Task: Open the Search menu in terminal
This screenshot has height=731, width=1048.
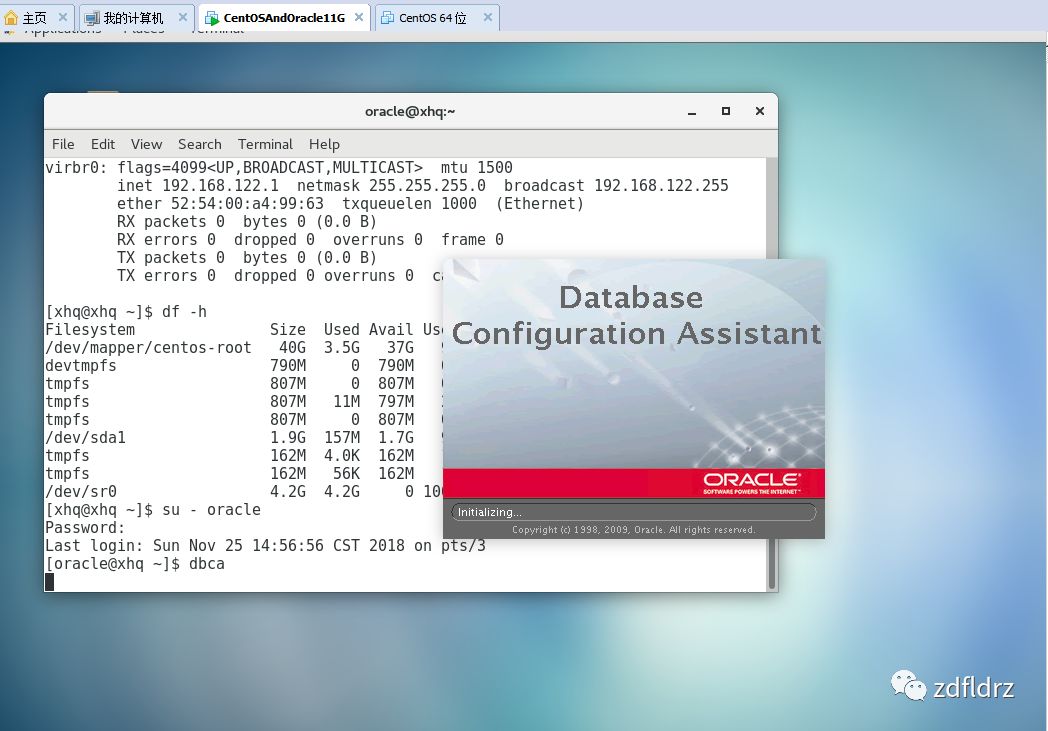Action: (x=200, y=144)
